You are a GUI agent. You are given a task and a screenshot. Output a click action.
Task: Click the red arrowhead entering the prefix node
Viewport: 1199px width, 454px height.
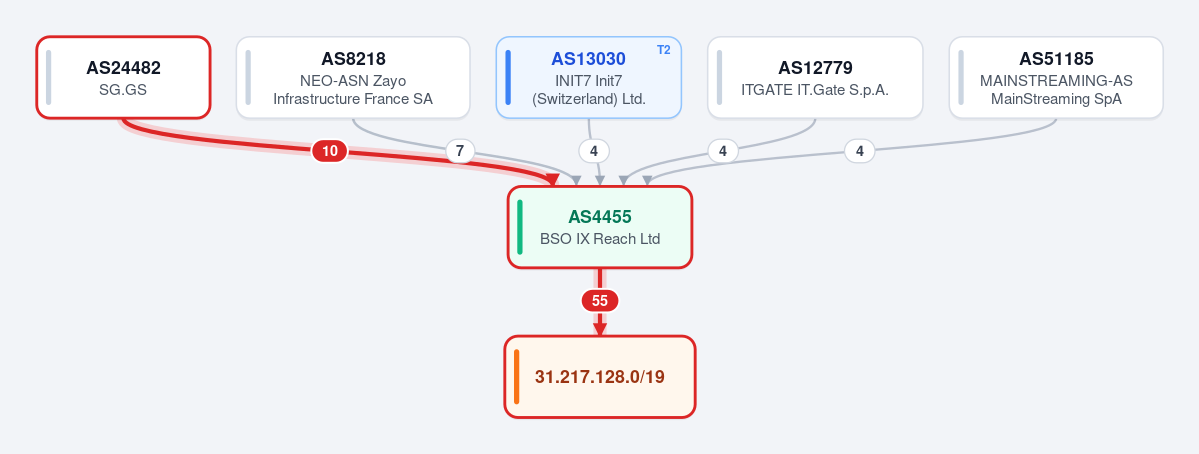(600, 329)
